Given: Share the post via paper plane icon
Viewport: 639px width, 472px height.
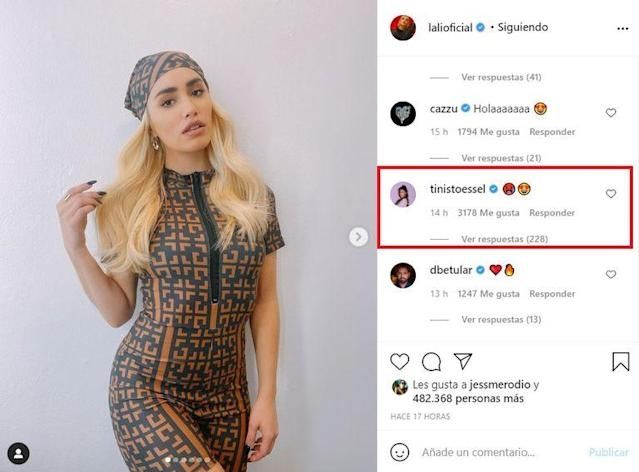Looking at the screenshot, I should (x=463, y=361).
